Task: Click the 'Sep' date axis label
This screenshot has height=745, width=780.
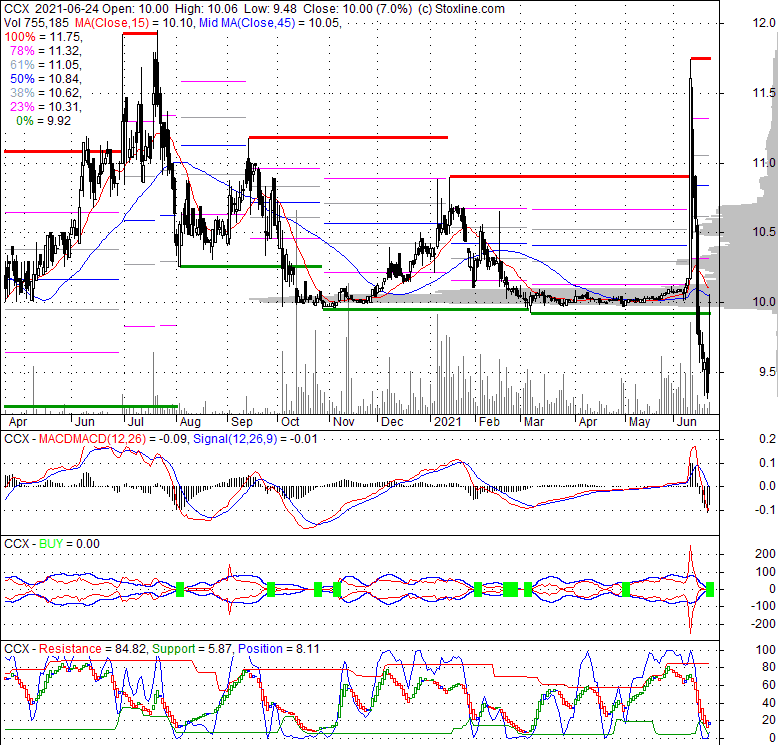Action: [x=242, y=422]
